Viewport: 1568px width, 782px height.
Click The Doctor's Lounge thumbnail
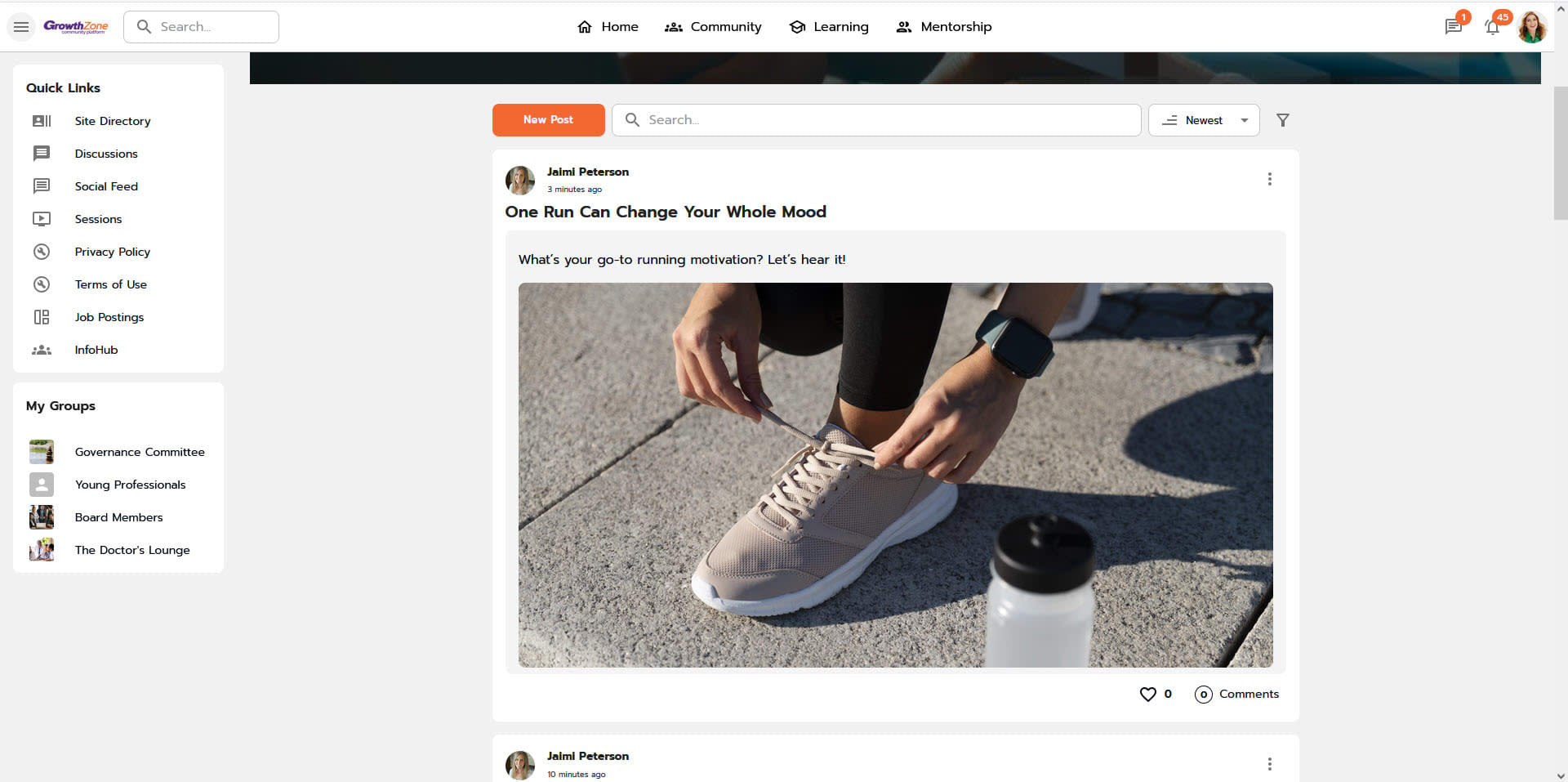[x=42, y=550]
